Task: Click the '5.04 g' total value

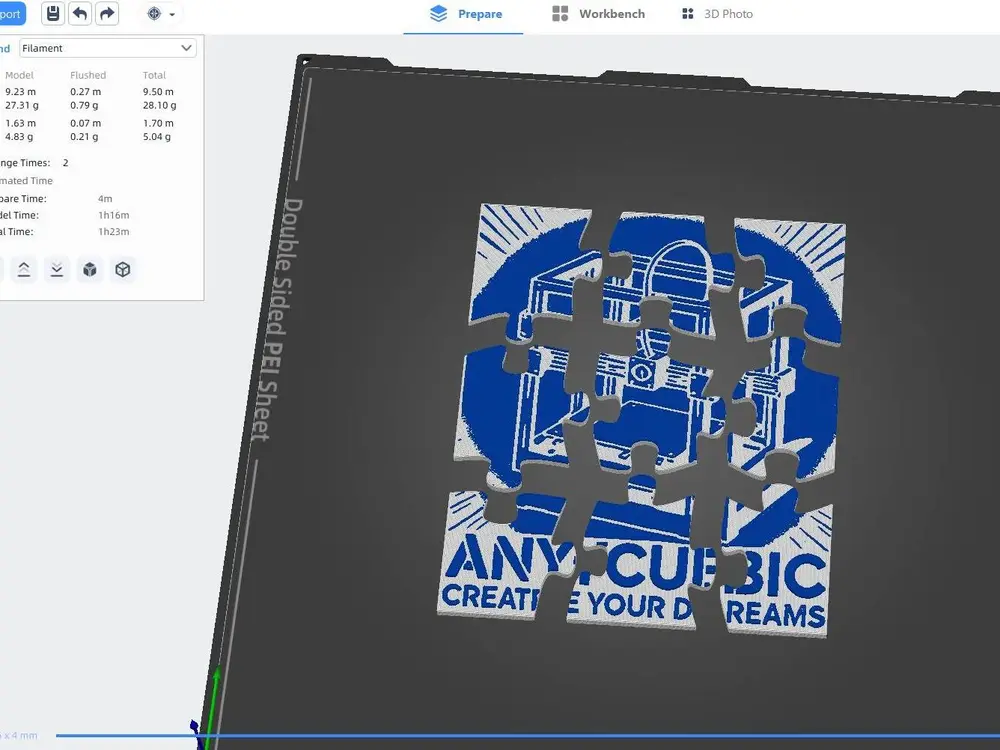Action: point(157,136)
